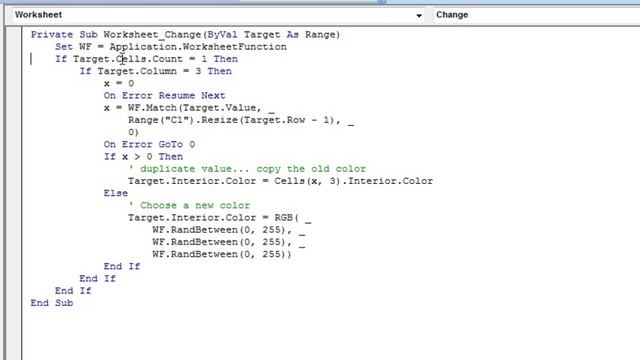The image size is (640, 360).
Task: Click the 'If x > 0 Then' line
Action: click(143, 157)
